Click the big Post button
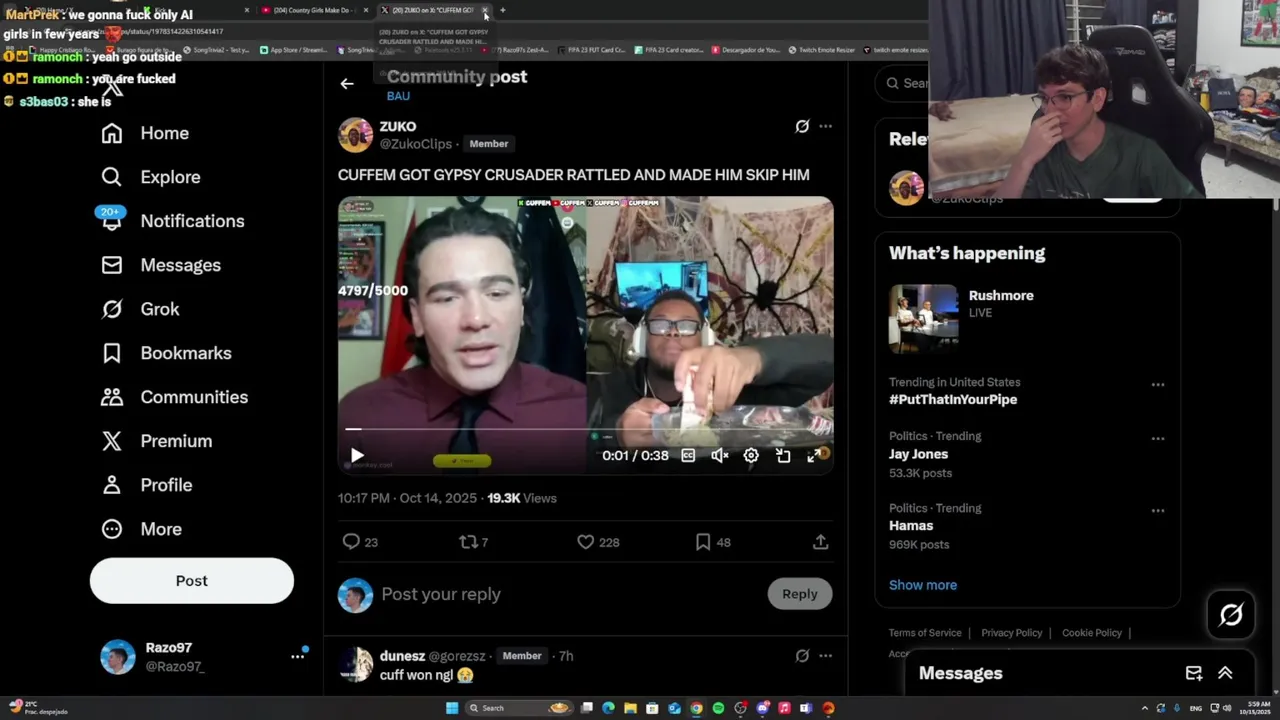 tap(192, 581)
